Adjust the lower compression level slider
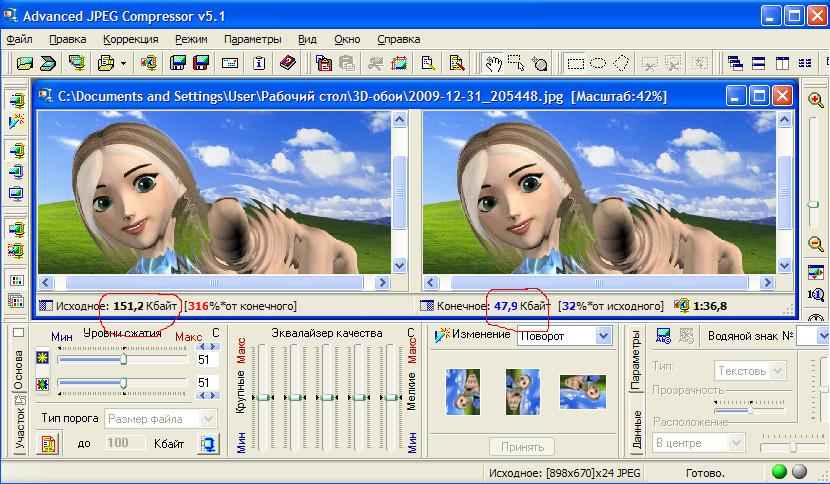 123,382
